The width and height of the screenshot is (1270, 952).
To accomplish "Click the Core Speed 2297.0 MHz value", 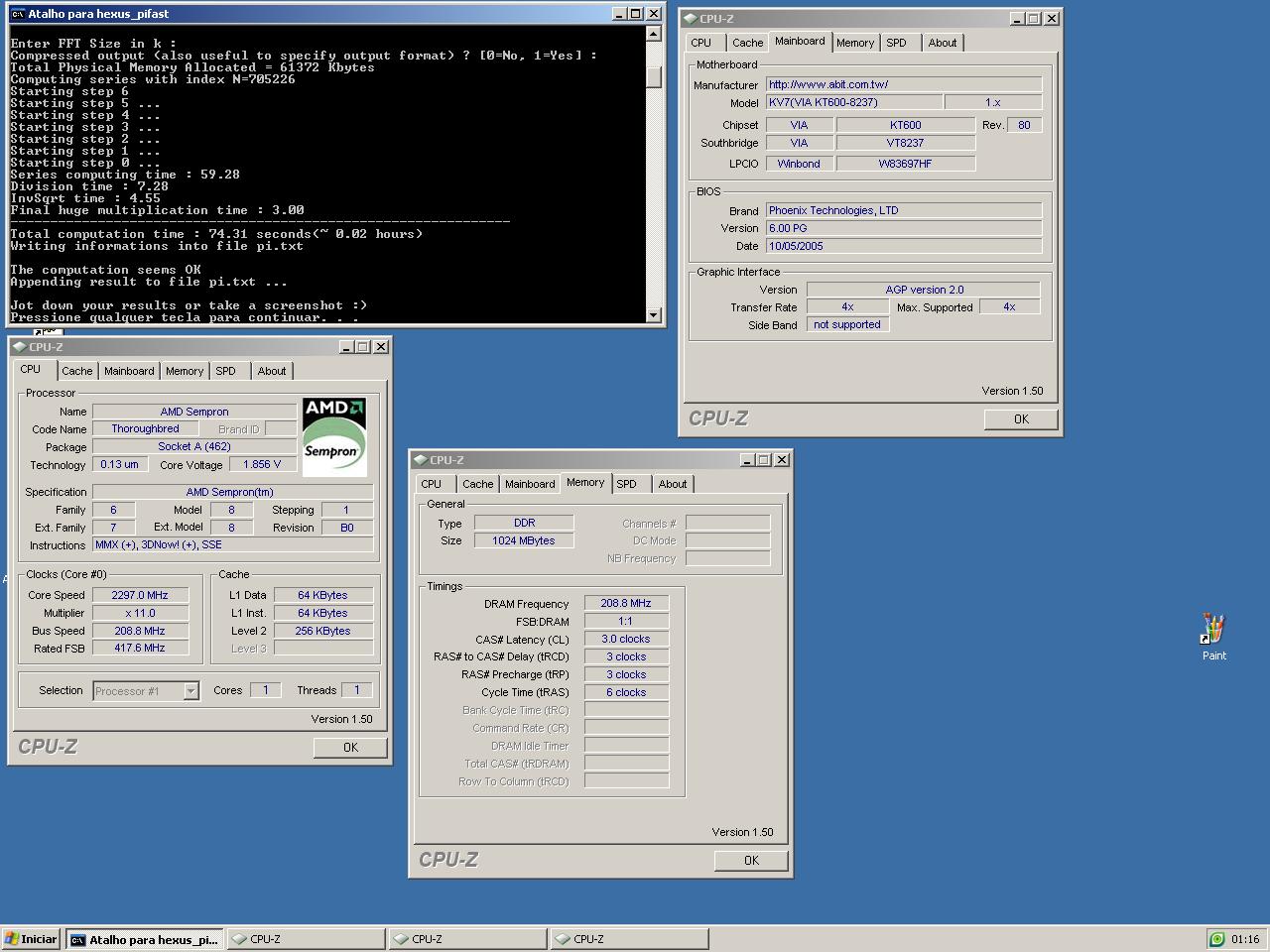I will [141, 596].
